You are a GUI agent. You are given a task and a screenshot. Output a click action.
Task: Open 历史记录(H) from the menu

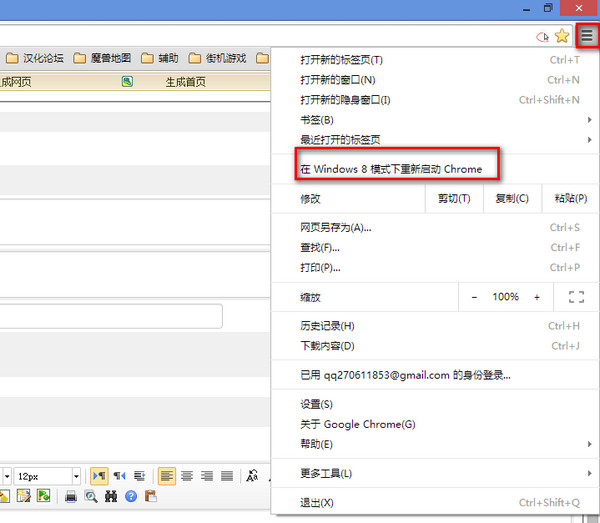coord(435,326)
